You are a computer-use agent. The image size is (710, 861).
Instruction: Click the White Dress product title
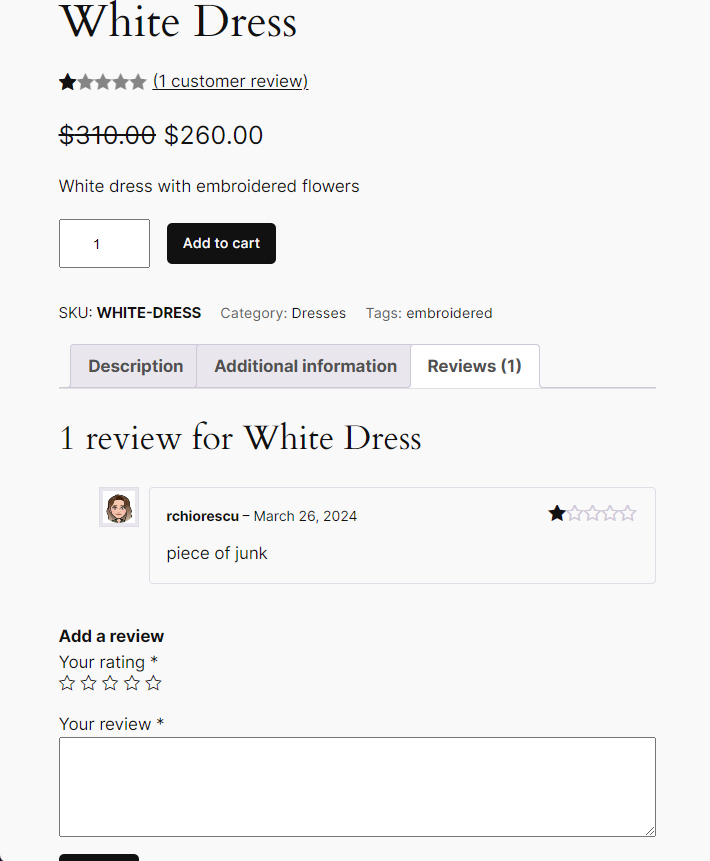pyautogui.click(x=178, y=22)
